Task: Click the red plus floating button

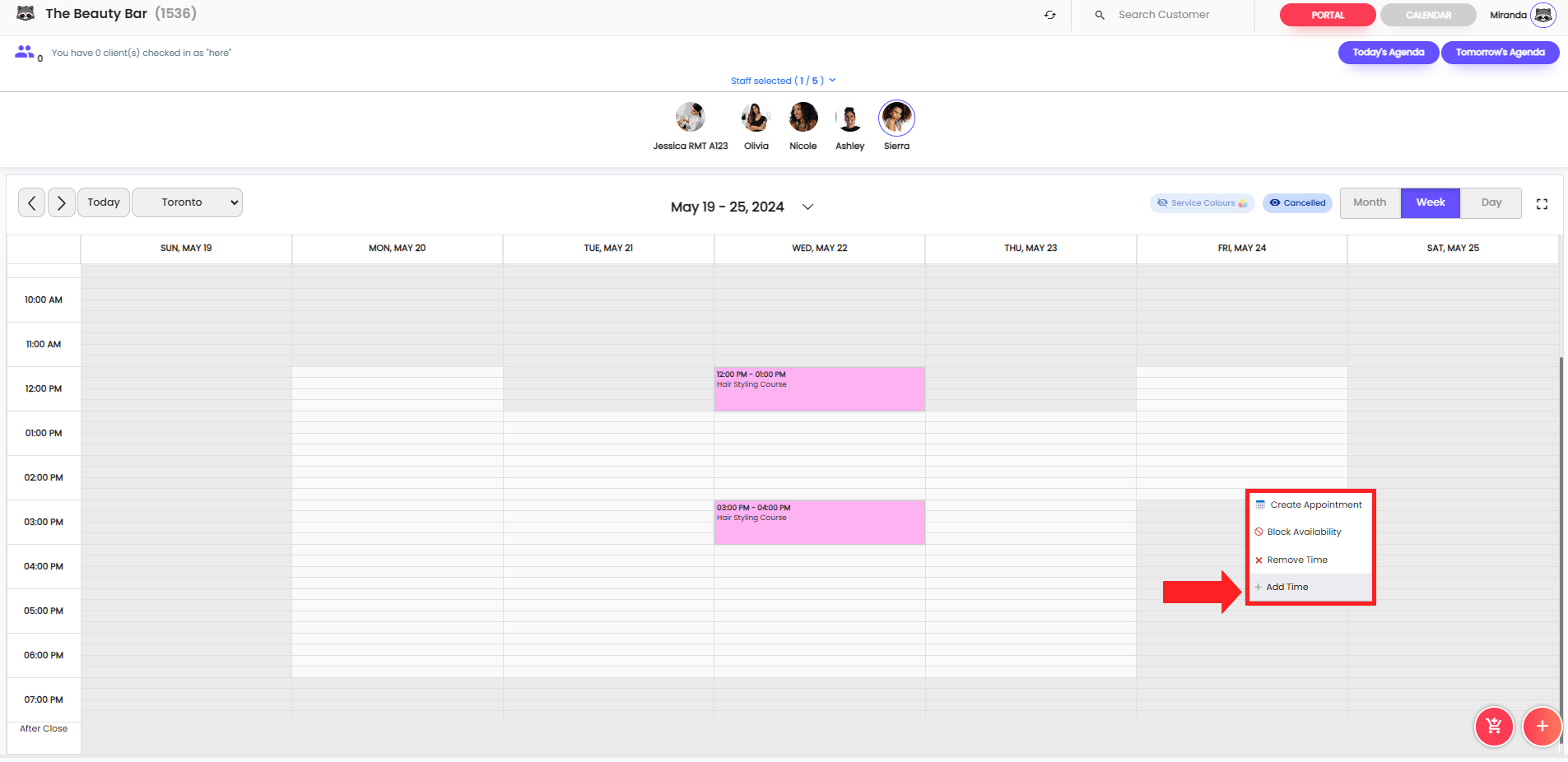Action: tap(1541, 726)
